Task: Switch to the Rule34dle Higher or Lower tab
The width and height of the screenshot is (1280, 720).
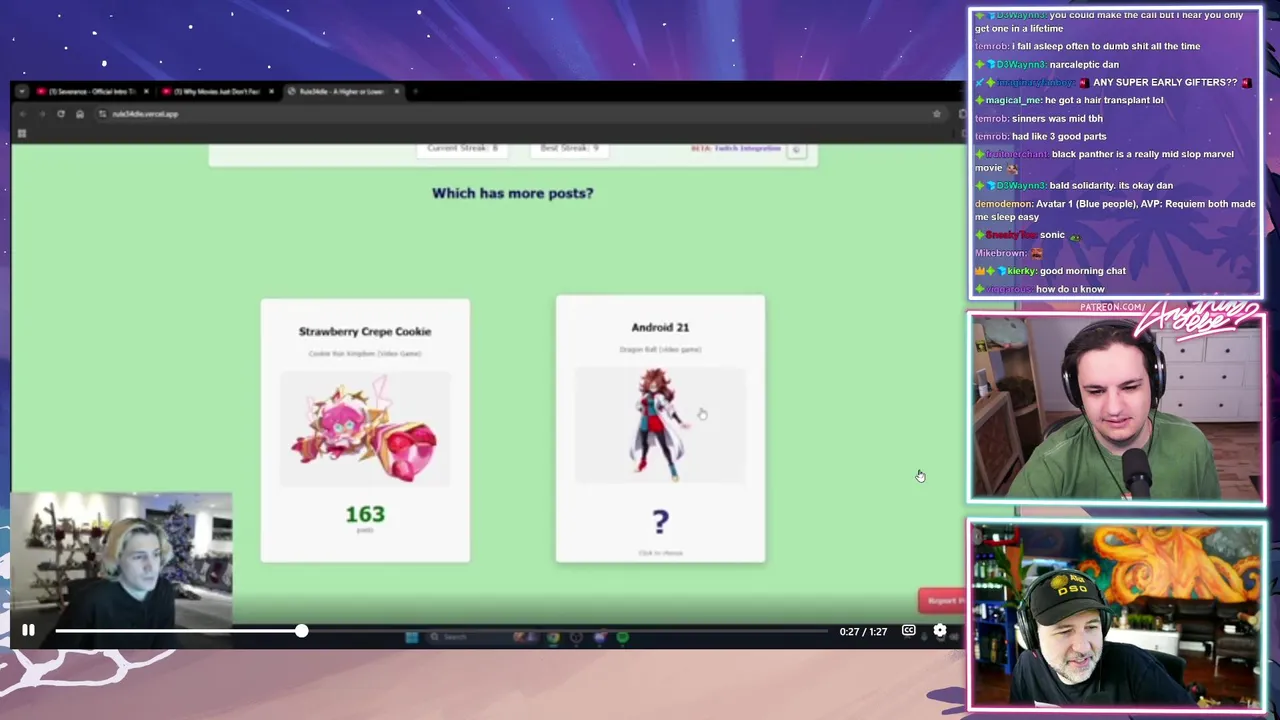Action: 342,91
